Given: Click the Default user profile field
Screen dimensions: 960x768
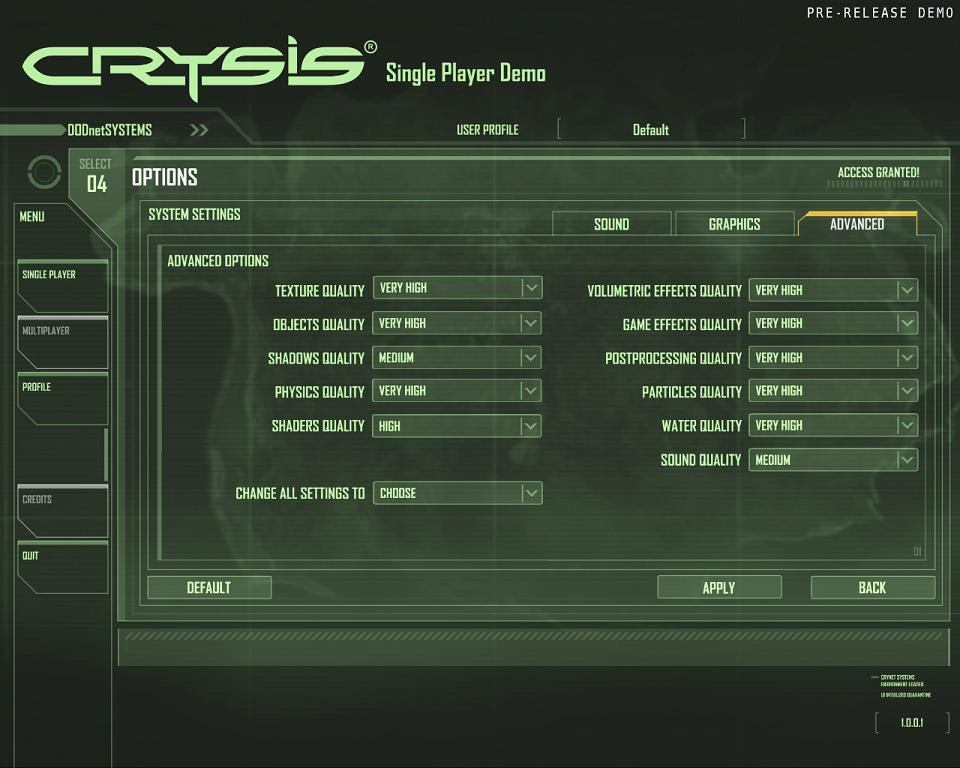Looking at the screenshot, I should click(651, 130).
